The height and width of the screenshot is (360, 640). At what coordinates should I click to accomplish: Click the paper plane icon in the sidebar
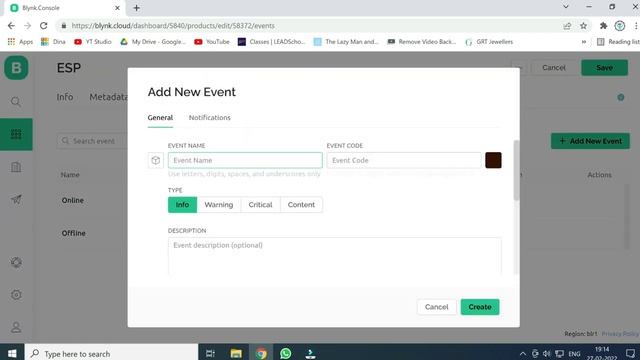point(16,200)
